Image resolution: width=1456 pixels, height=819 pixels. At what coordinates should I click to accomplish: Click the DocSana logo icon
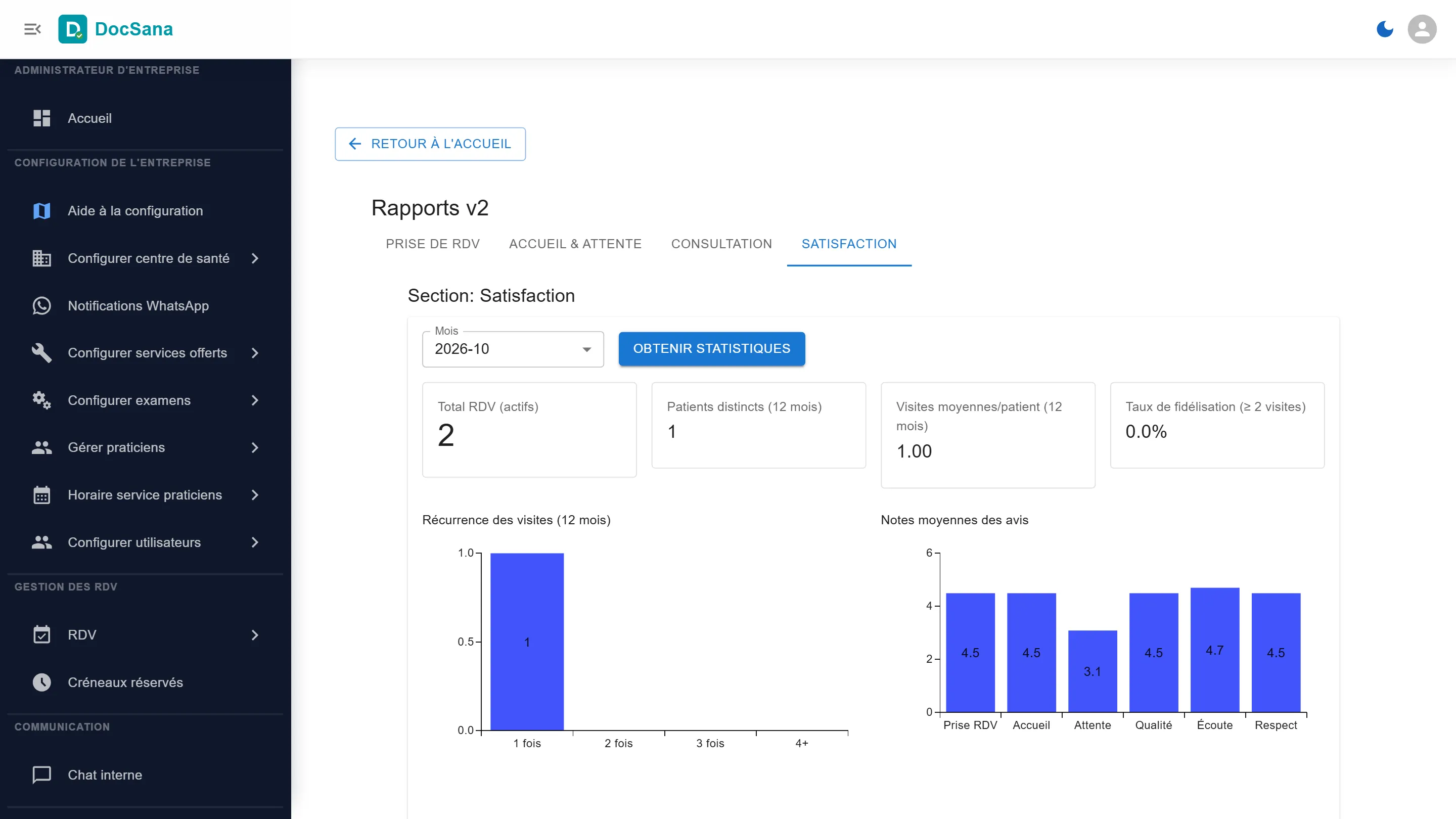pos(72,29)
